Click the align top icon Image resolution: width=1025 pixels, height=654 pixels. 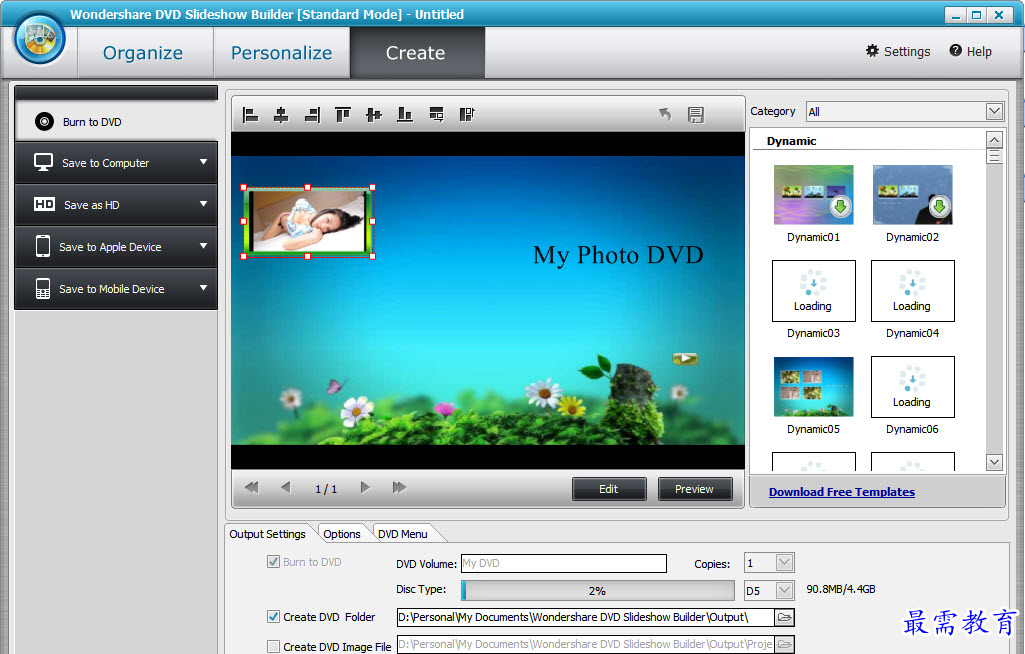(343, 115)
